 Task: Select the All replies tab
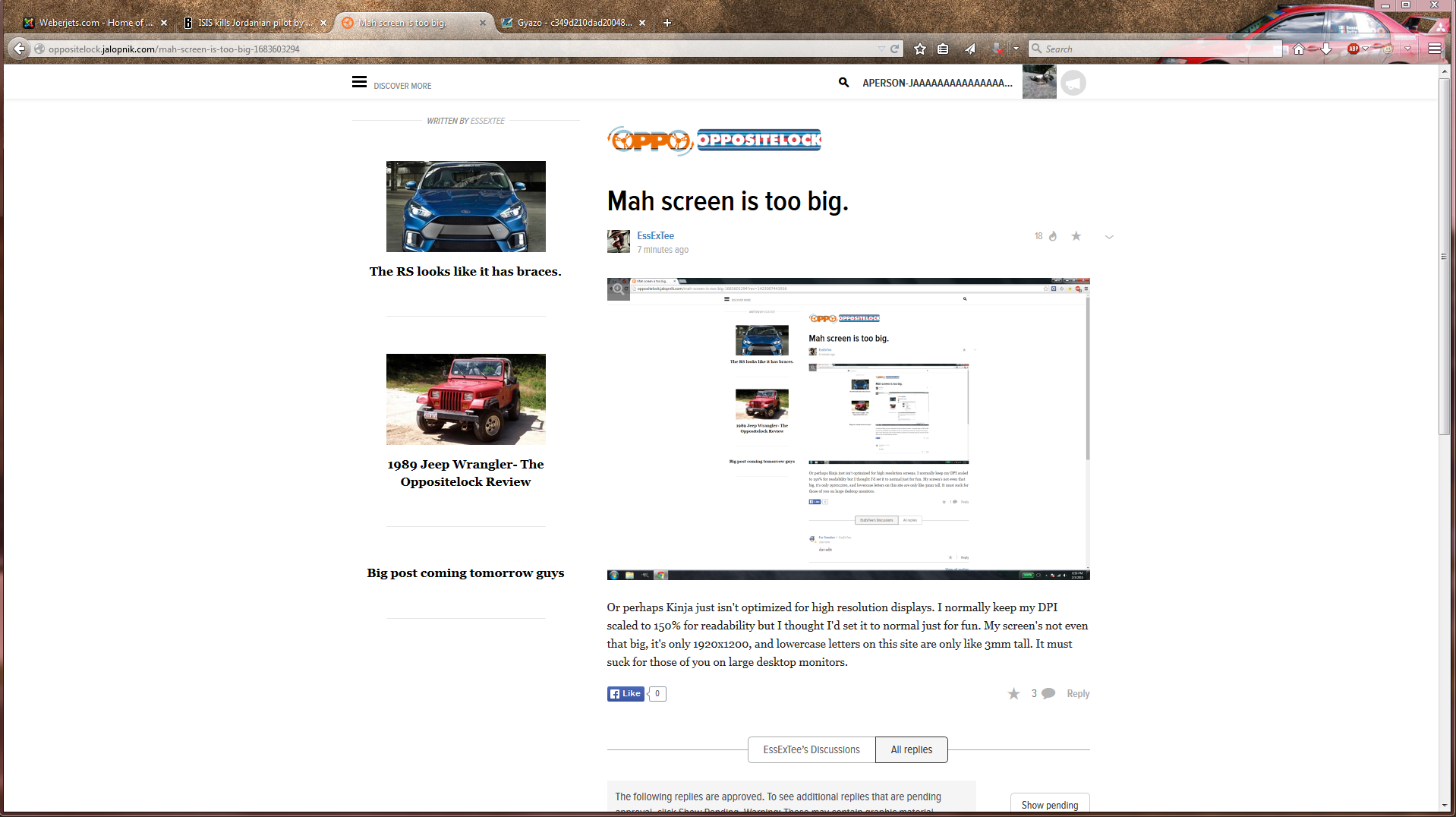(912, 749)
